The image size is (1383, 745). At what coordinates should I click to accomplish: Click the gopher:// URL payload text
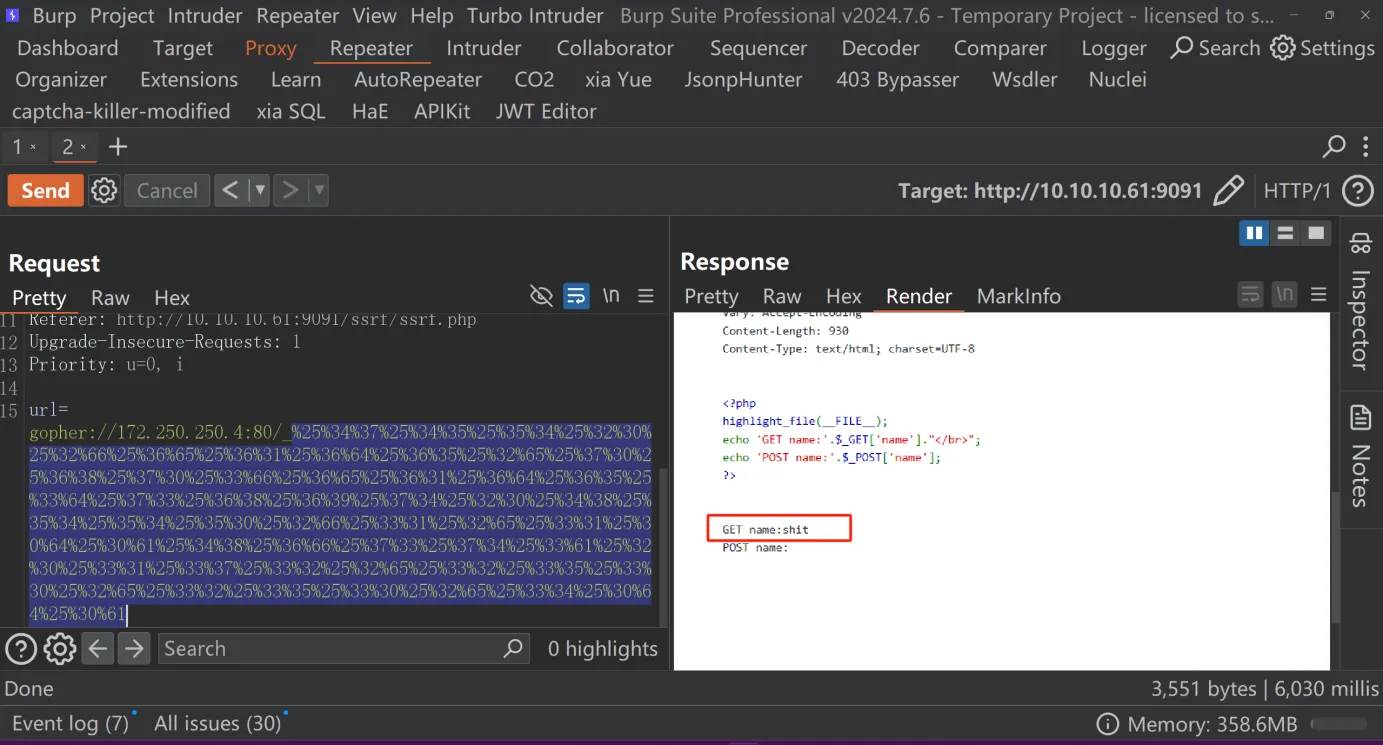point(340,521)
